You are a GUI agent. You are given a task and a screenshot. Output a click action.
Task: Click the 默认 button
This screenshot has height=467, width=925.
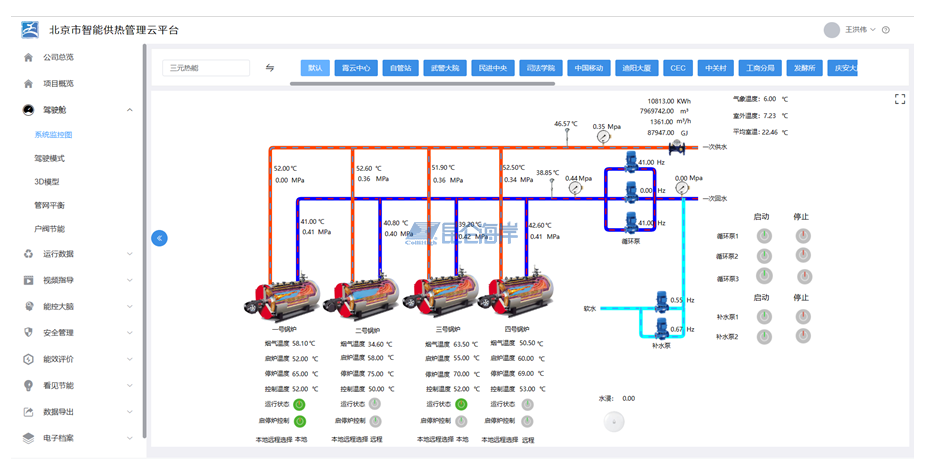point(315,68)
